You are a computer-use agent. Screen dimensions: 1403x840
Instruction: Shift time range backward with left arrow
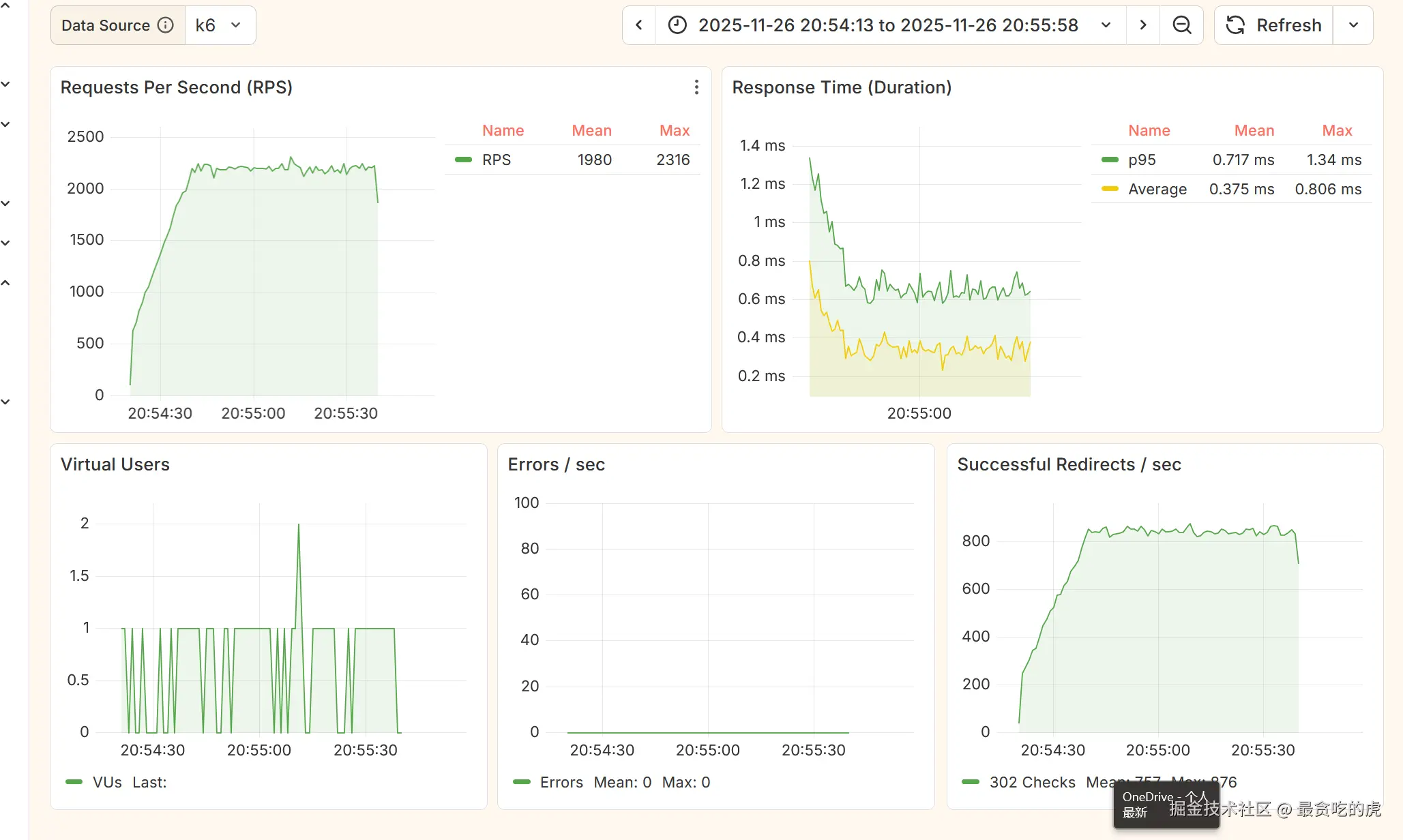(x=639, y=25)
